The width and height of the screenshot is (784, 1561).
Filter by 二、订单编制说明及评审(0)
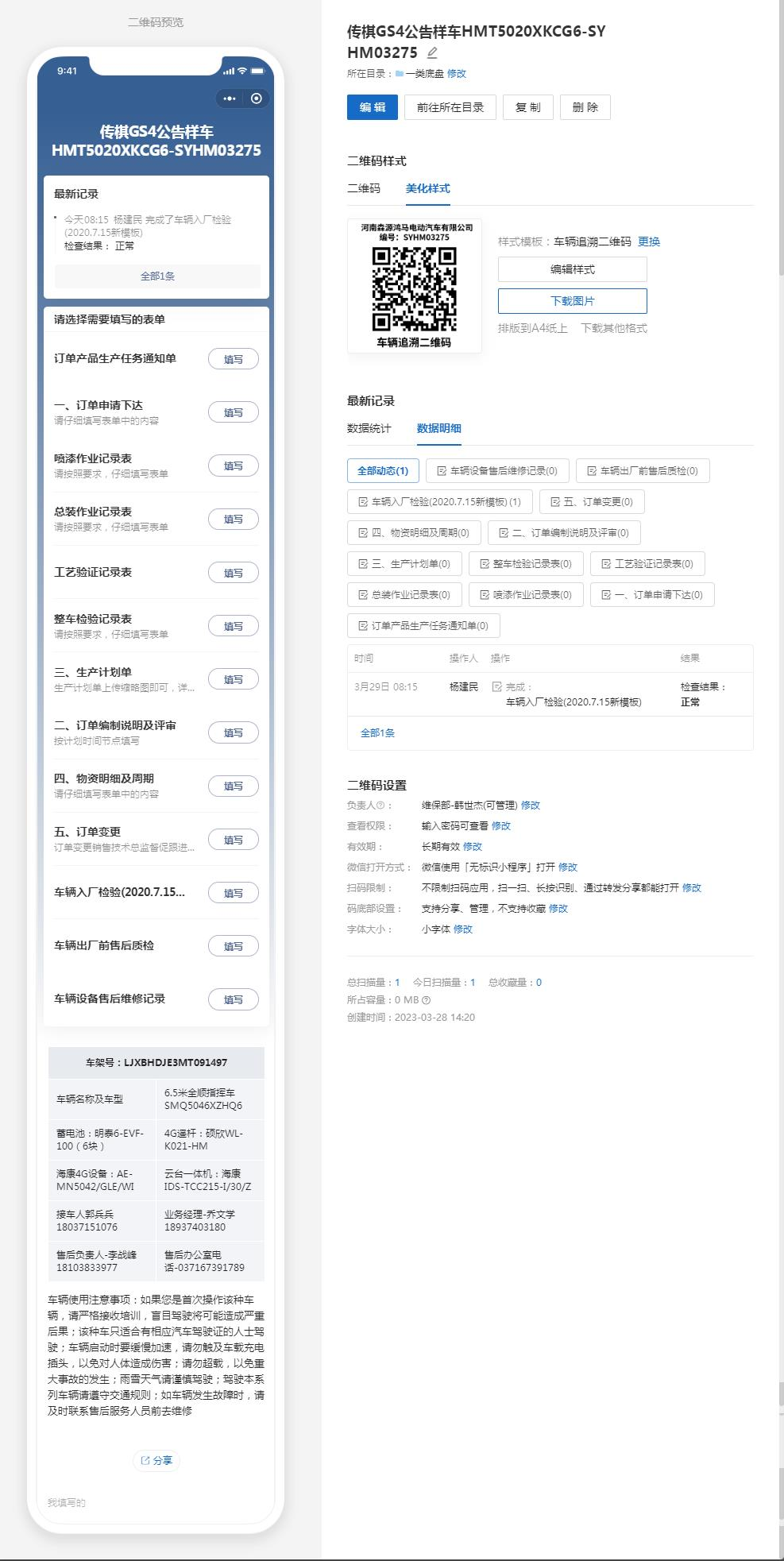coord(564,532)
